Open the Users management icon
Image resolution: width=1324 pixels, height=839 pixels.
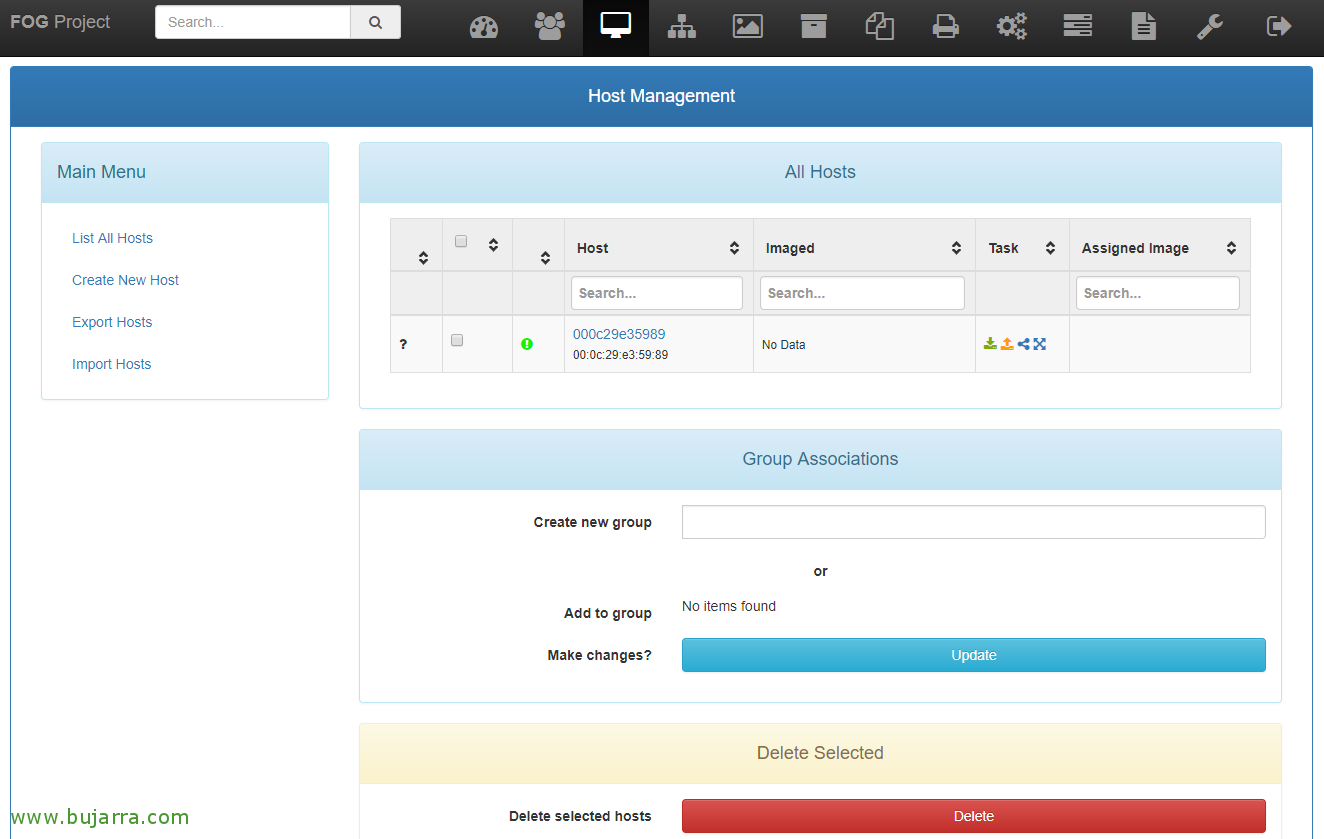point(550,27)
